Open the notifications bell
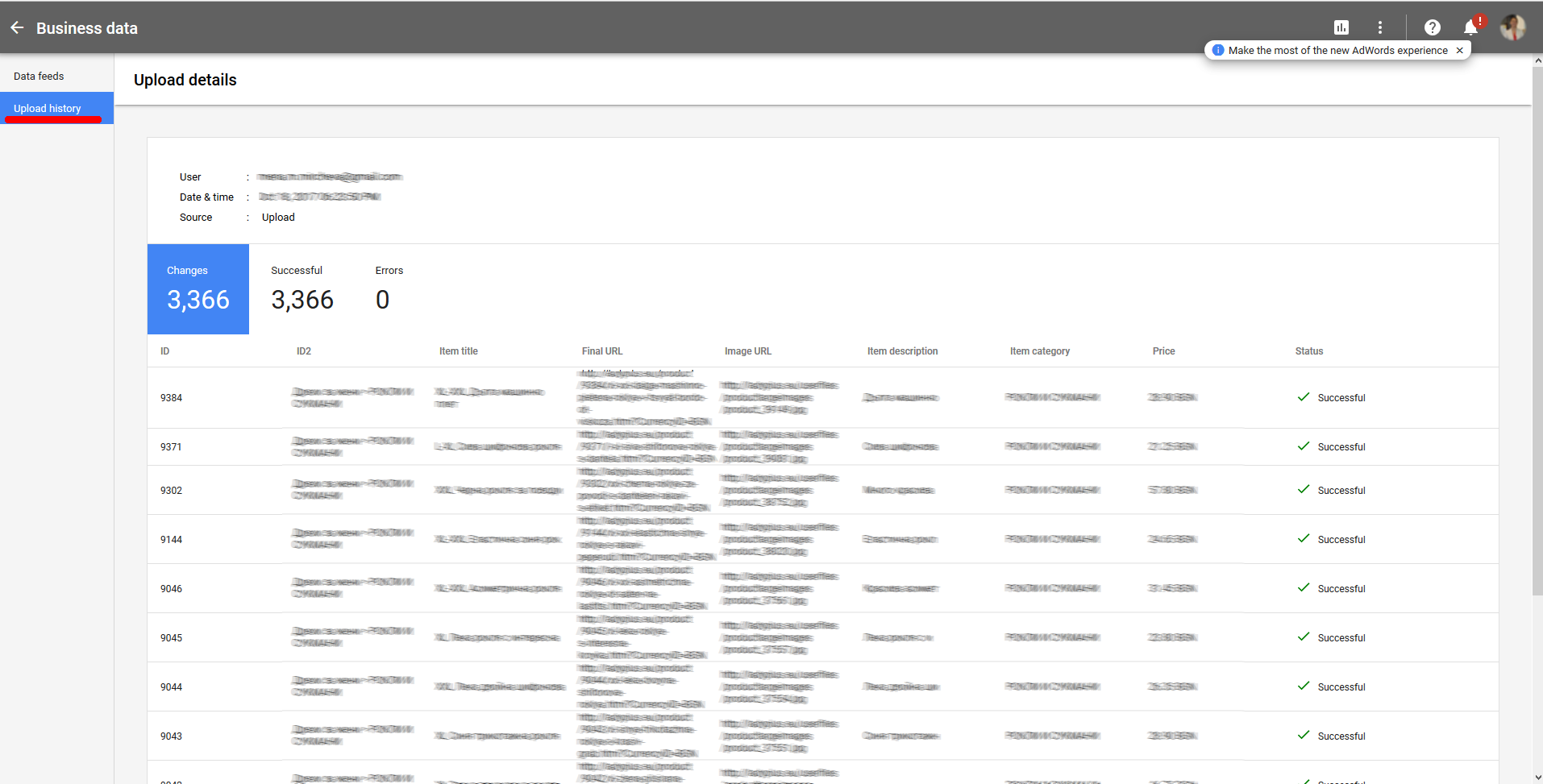This screenshot has width=1543, height=784. pos(1470,27)
